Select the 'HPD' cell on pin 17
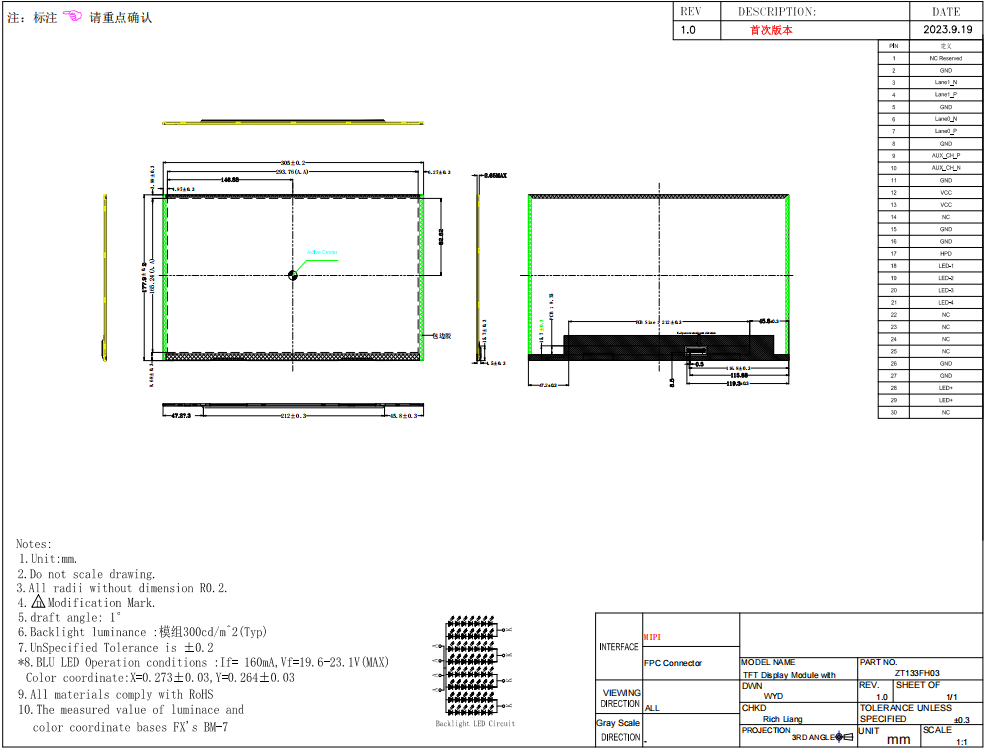 coord(946,254)
